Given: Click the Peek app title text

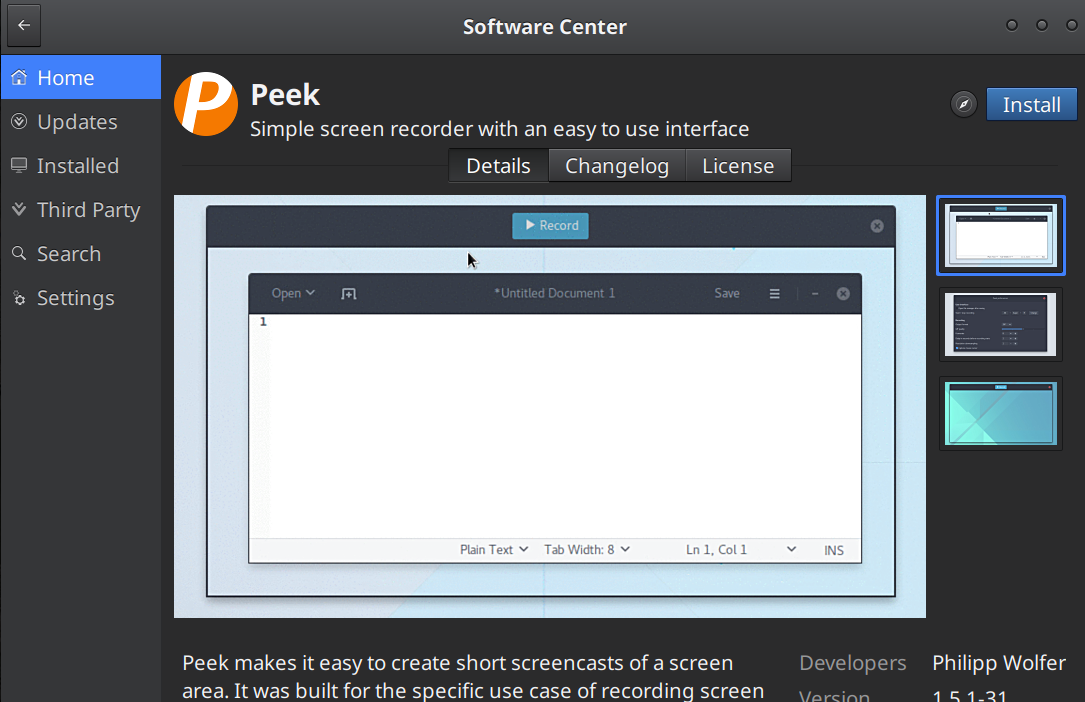Looking at the screenshot, I should pyautogui.click(x=285, y=95).
